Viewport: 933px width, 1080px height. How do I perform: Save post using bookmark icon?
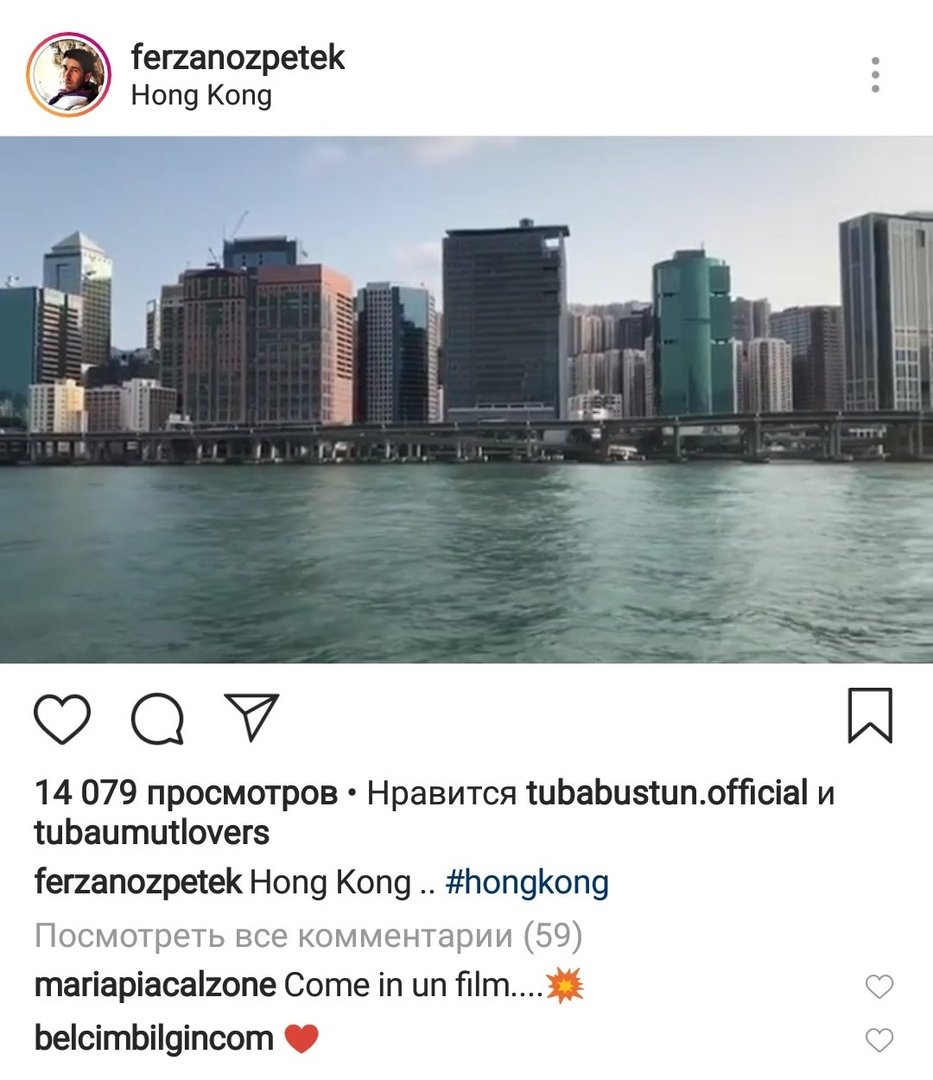point(870,716)
